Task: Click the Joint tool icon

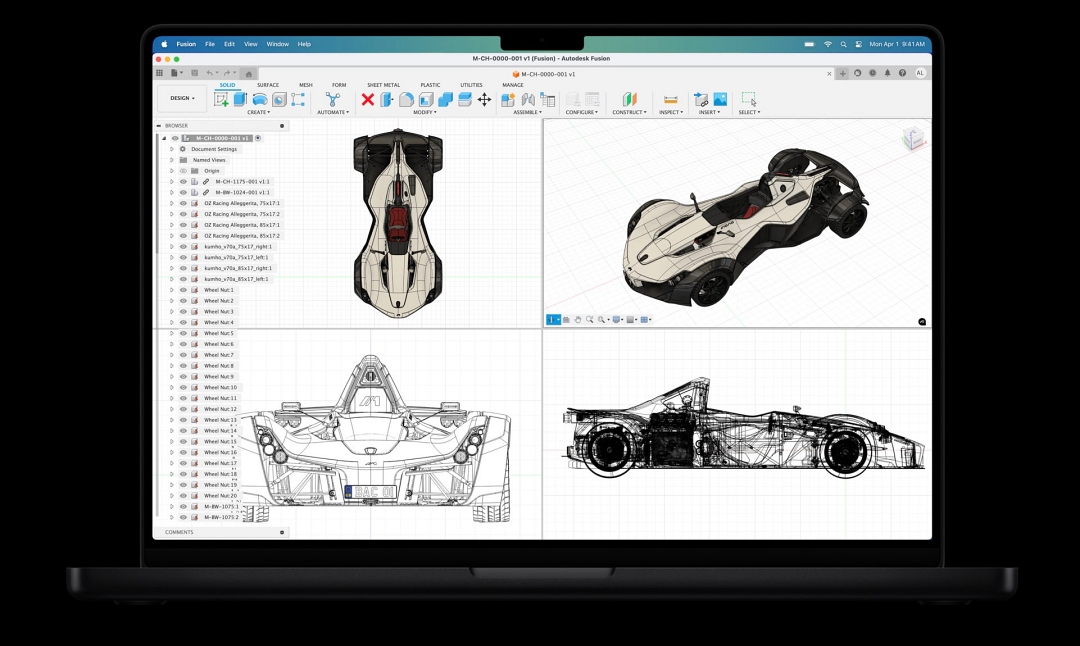Action: pos(528,100)
